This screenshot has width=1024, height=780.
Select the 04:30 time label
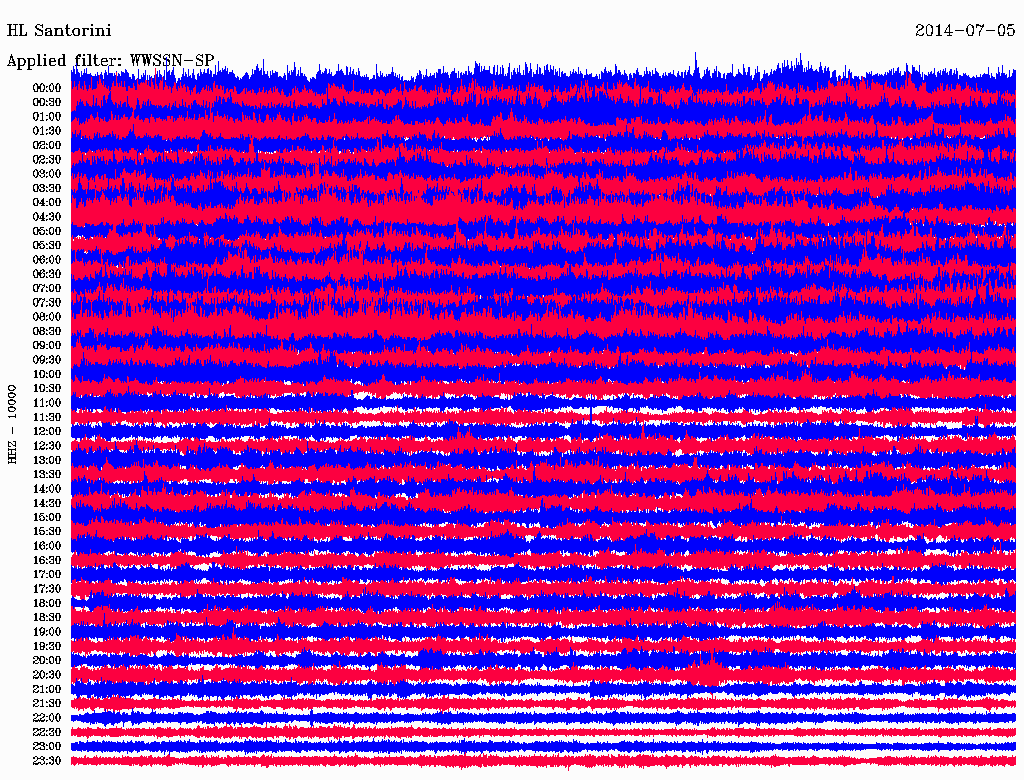47,217
